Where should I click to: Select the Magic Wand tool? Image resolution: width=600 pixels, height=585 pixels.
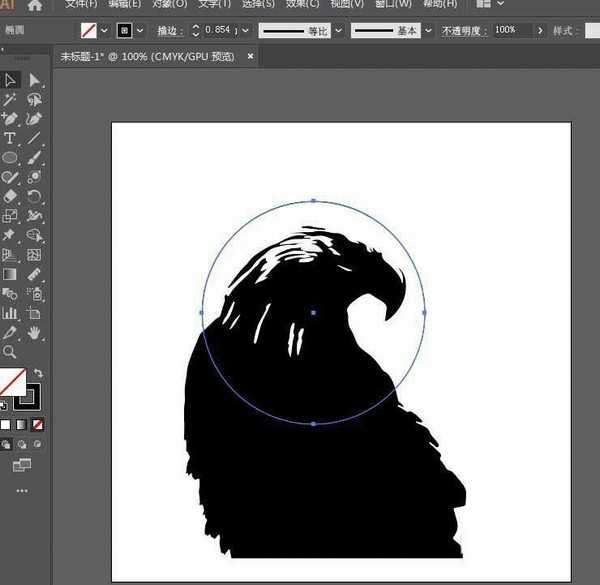point(10,100)
